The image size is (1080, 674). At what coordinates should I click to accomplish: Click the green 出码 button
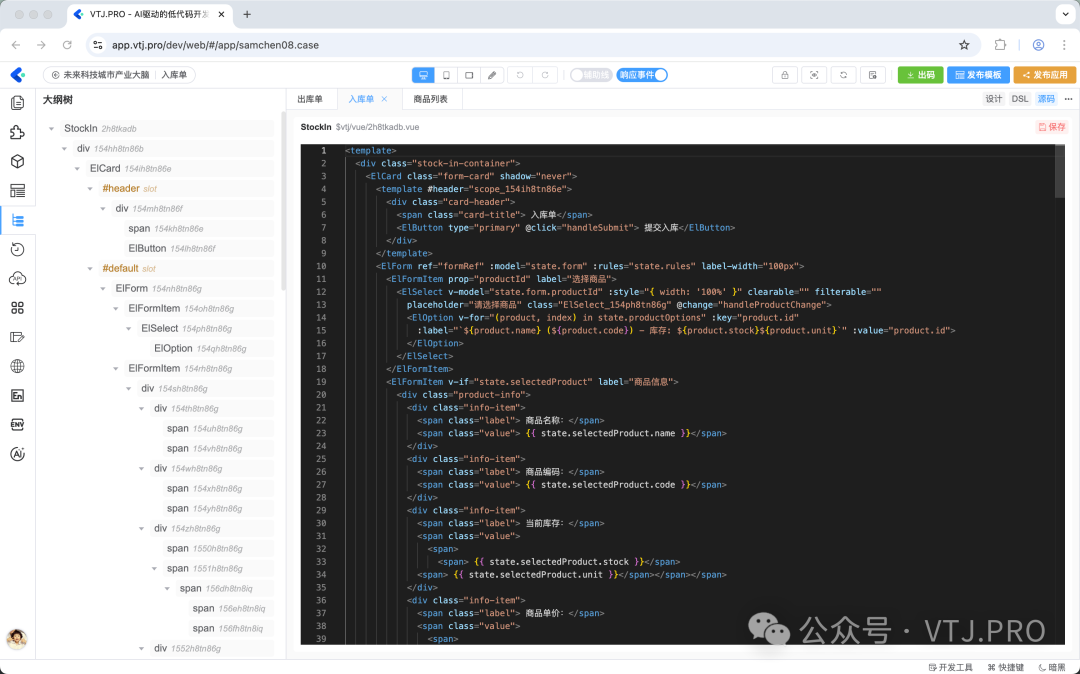tap(920, 75)
